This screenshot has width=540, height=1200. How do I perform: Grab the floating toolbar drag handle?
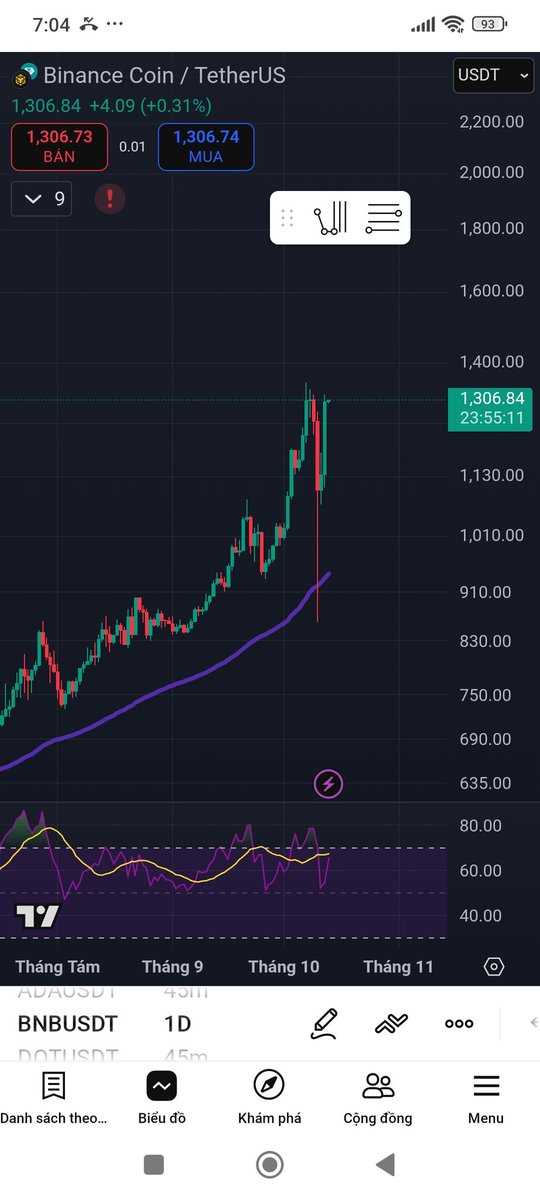(x=287, y=217)
